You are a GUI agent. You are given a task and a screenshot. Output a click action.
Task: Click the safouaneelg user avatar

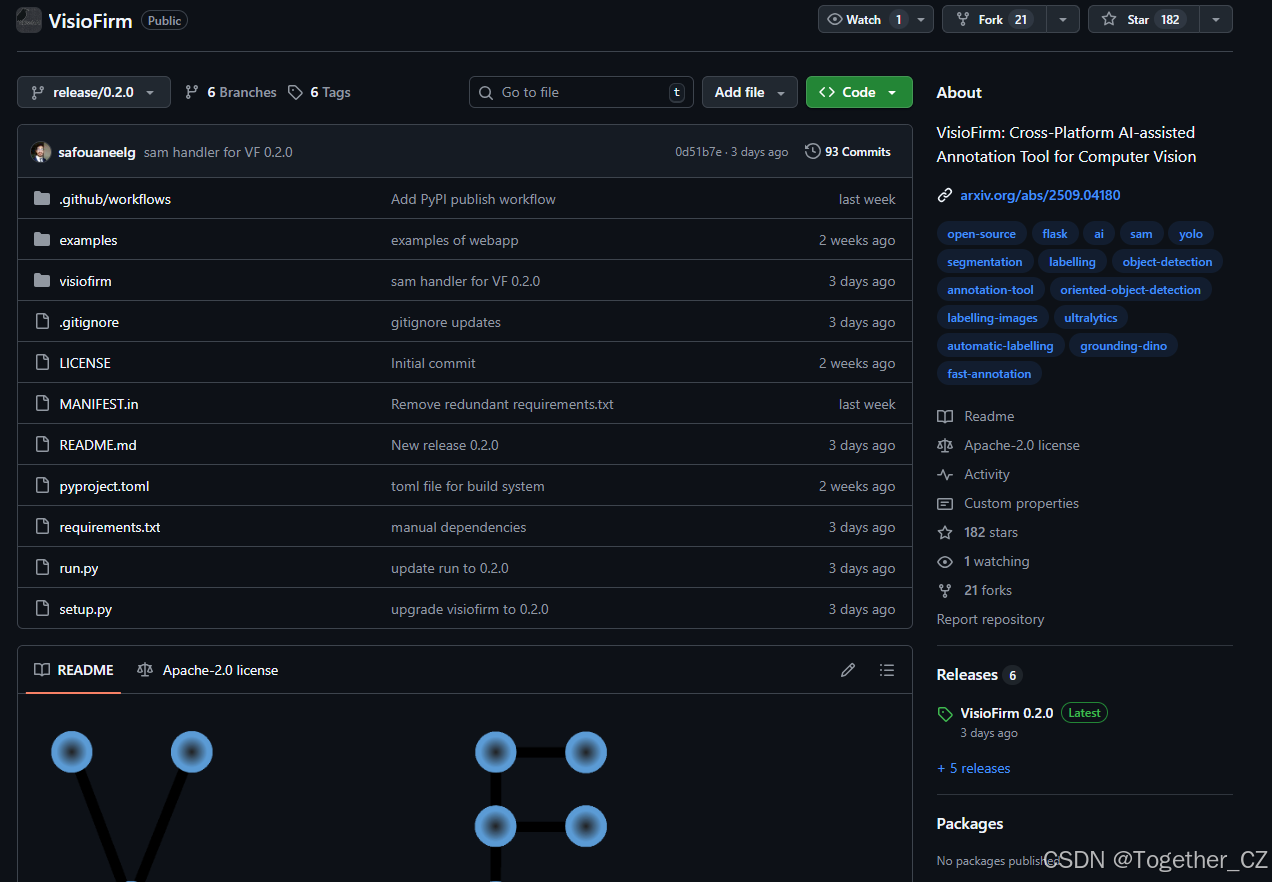tap(41, 152)
